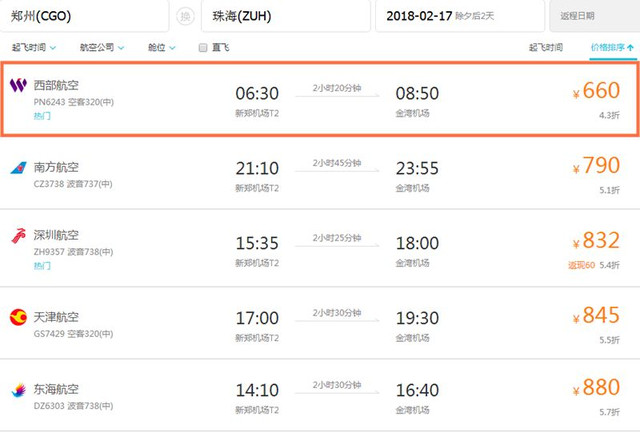Click the ¥660 price for West Air
This screenshot has height=432, width=640.
[x=596, y=91]
